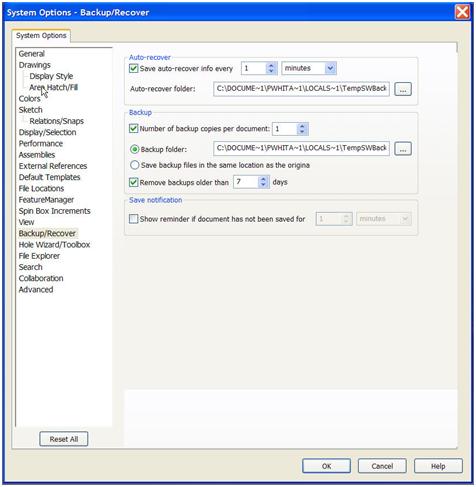Click the Auto-recover folder path field

[301, 89]
